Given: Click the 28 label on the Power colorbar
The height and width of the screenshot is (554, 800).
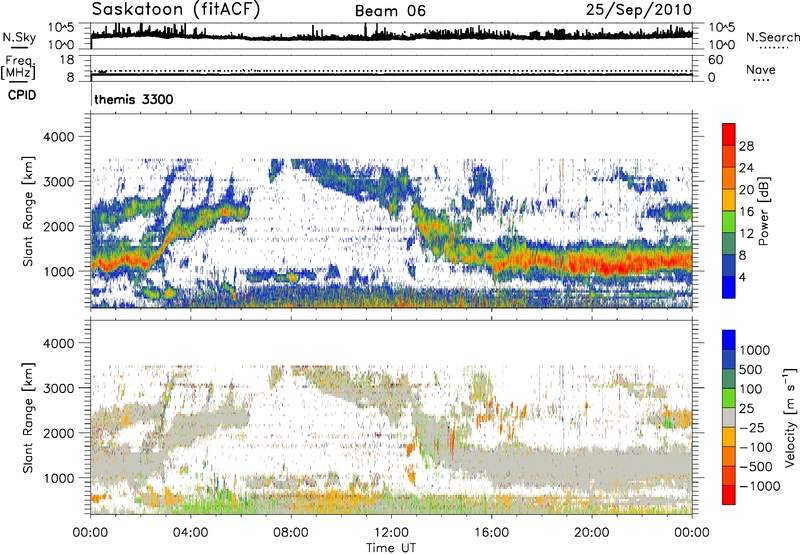Looking at the screenshot, I should [x=746, y=146].
